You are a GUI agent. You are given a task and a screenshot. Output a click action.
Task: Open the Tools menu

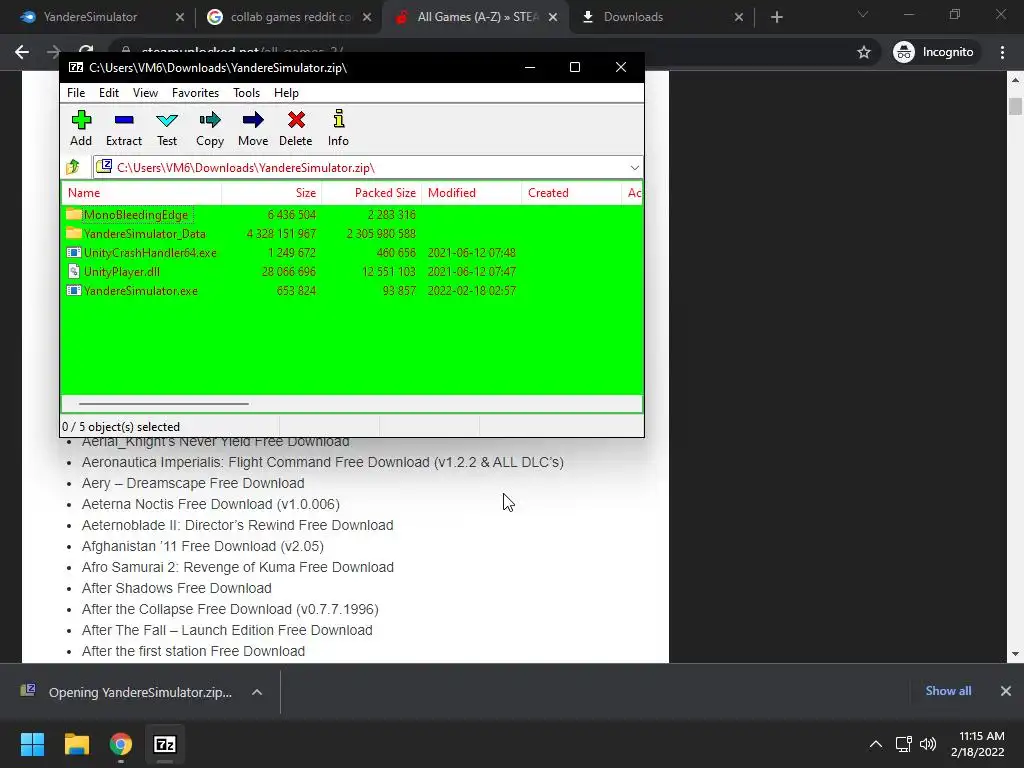coord(246,93)
